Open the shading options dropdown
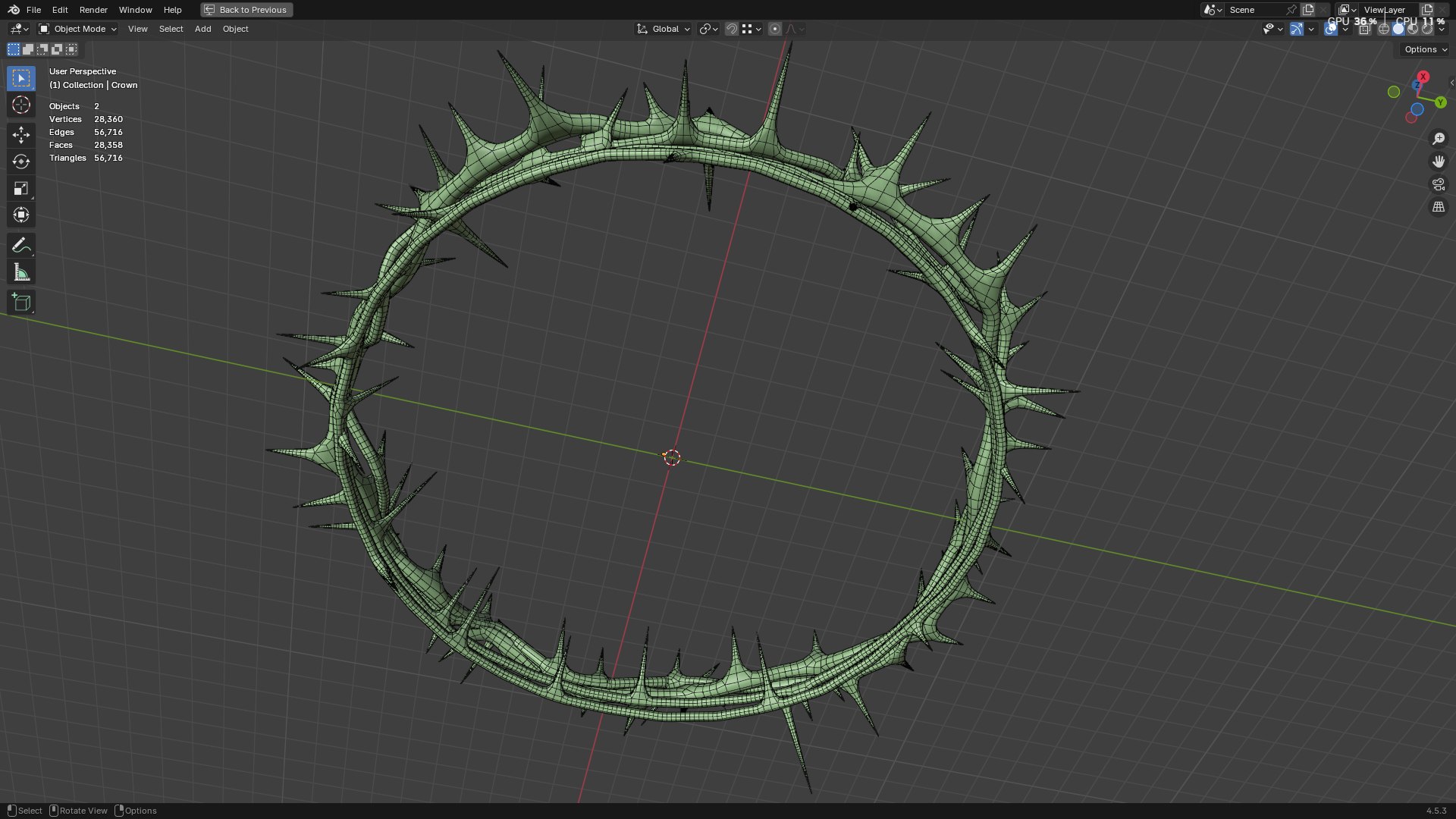Screen dimensions: 1456x819 pos(1442,29)
